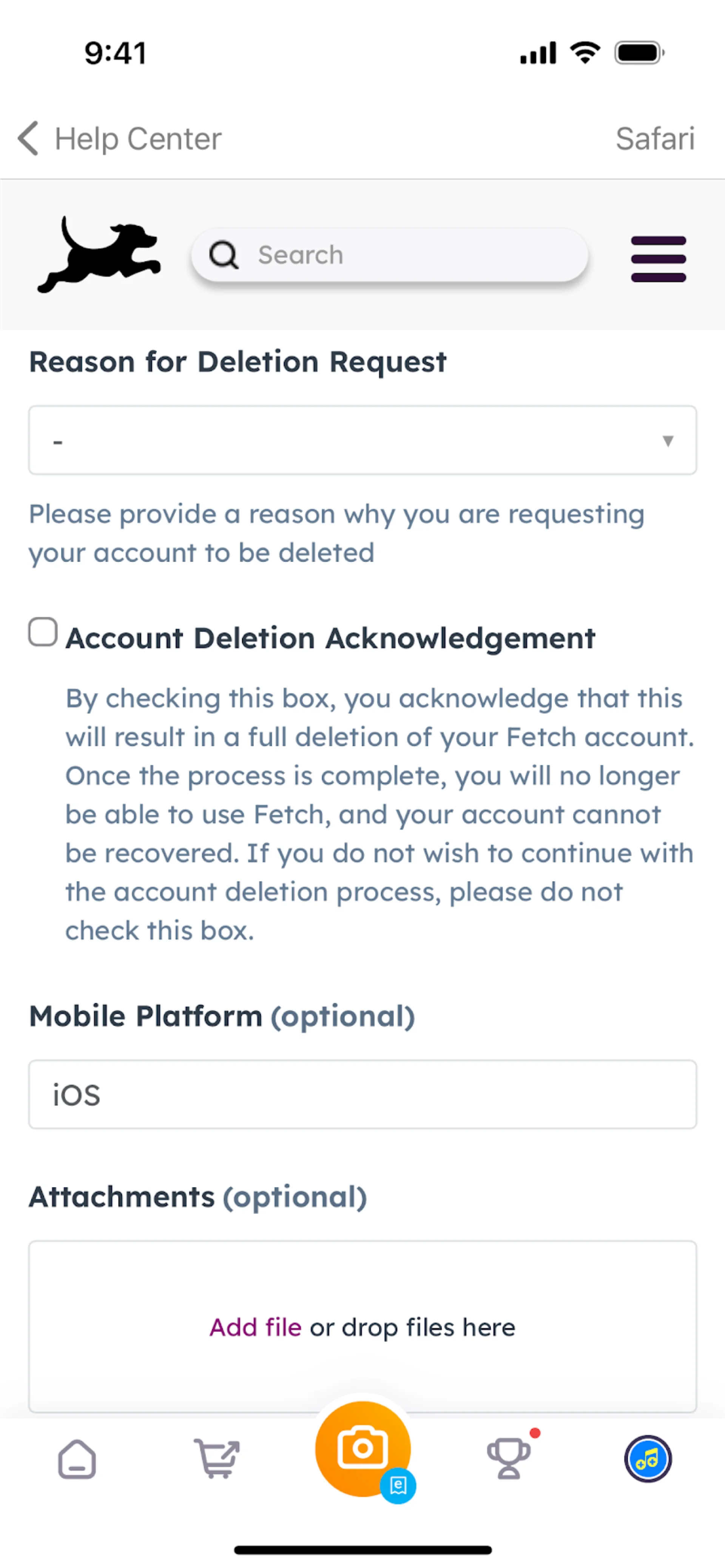
Task: Click the dropdown arrow in reason field
Action: [x=668, y=441]
